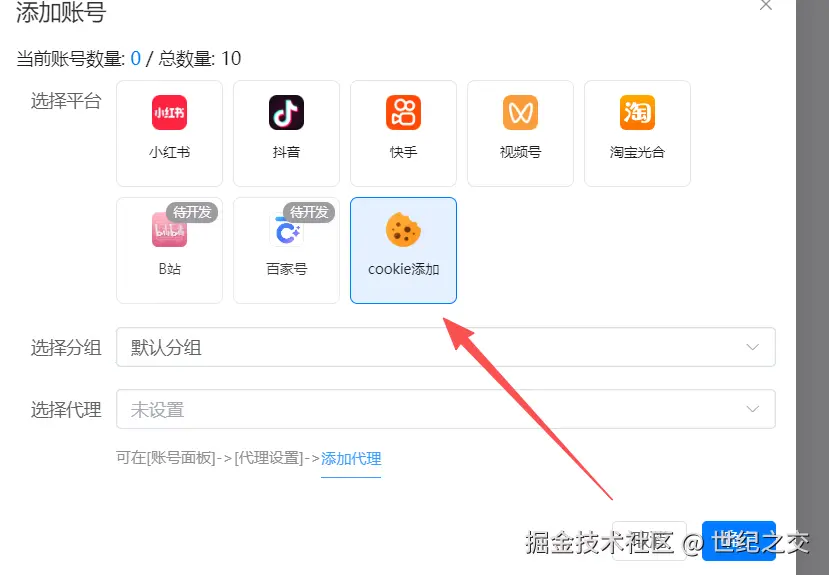Expand the 未设置 proxy chevron arrow
This screenshot has height=575, width=829.
(752, 409)
